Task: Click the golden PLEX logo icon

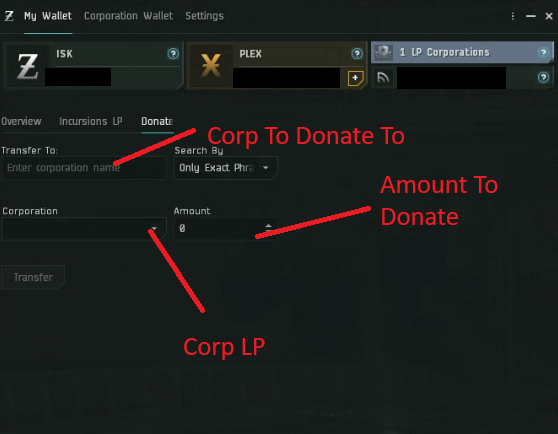Action: [x=211, y=65]
